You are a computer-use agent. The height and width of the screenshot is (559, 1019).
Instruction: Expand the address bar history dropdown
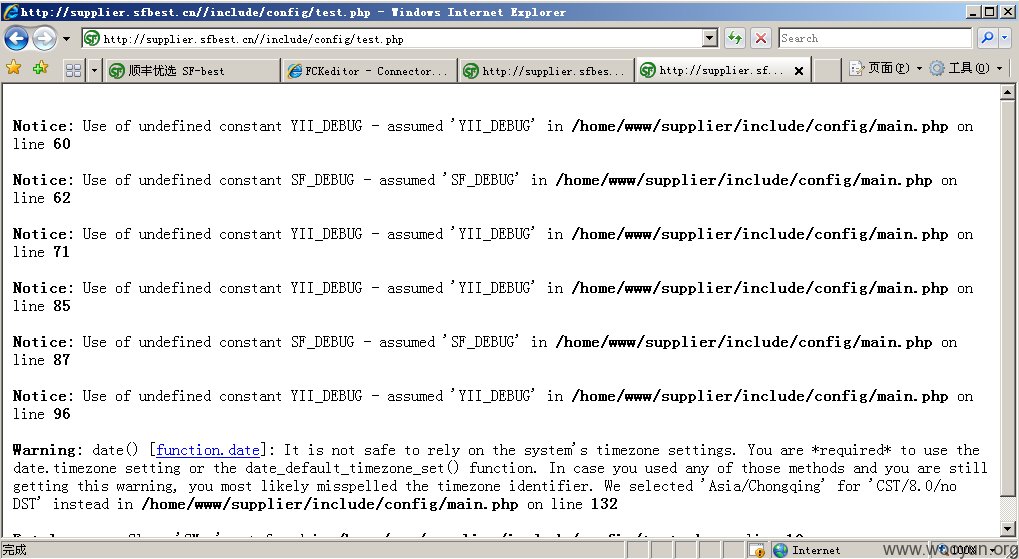(x=710, y=38)
